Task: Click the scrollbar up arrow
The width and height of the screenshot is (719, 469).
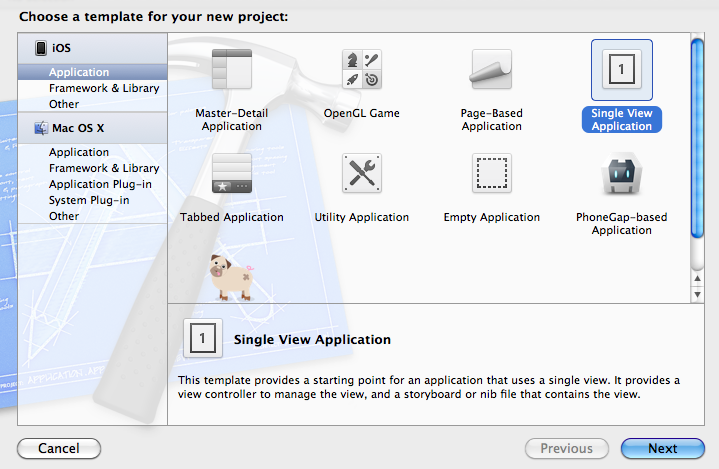Action: (x=697, y=279)
